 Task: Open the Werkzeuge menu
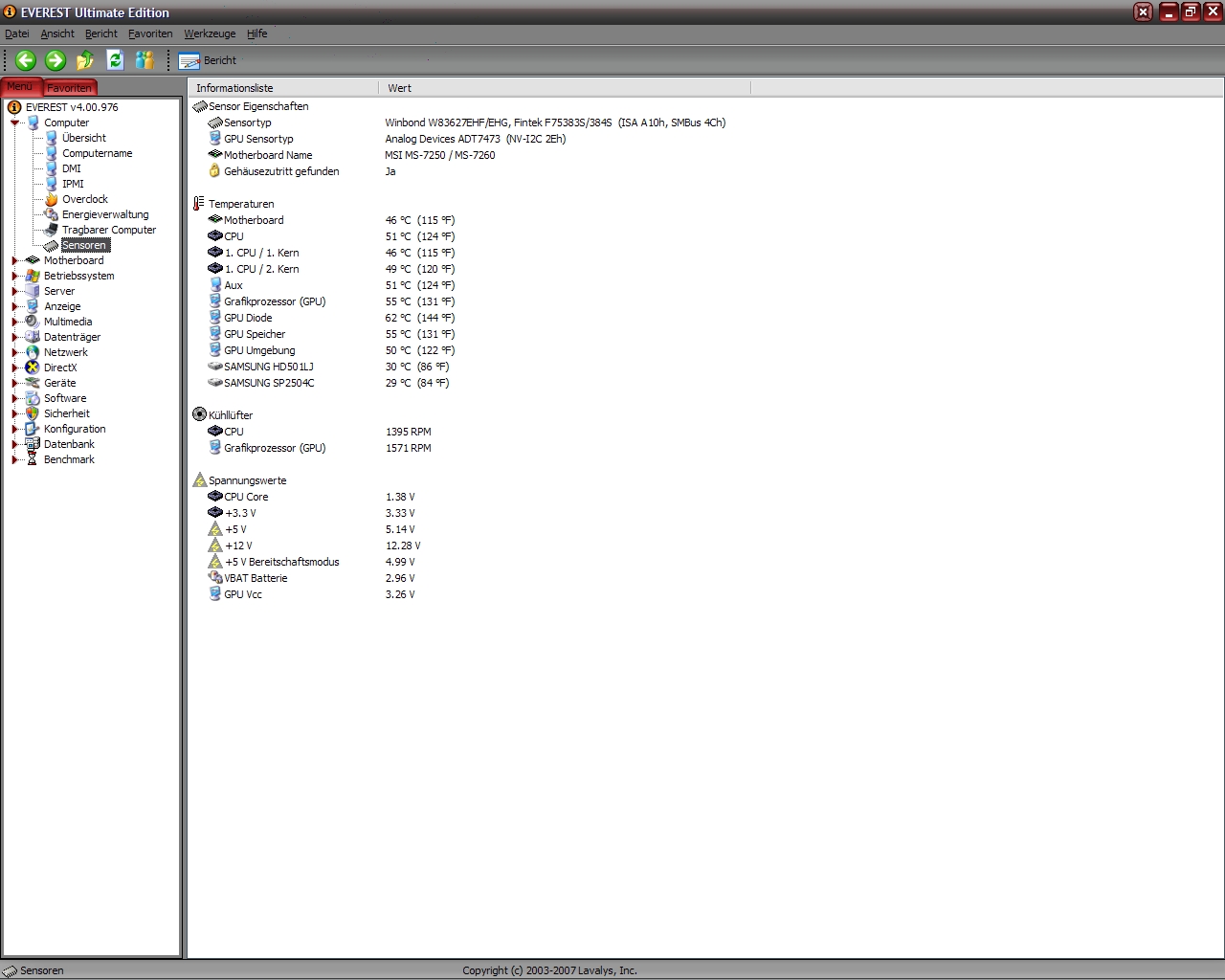click(x=210, y=33)
